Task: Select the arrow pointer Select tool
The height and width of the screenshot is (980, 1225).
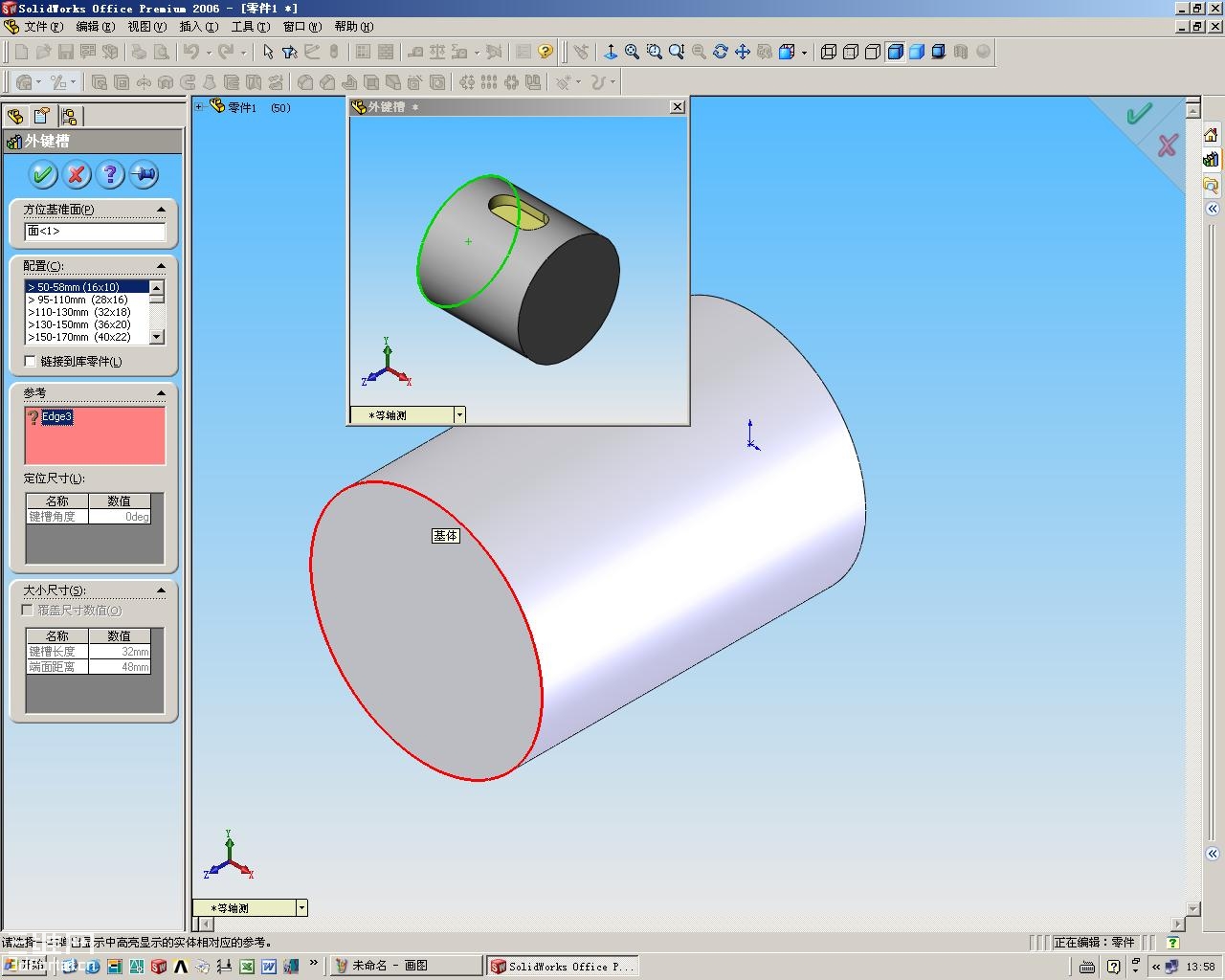Action: point(268,52)
